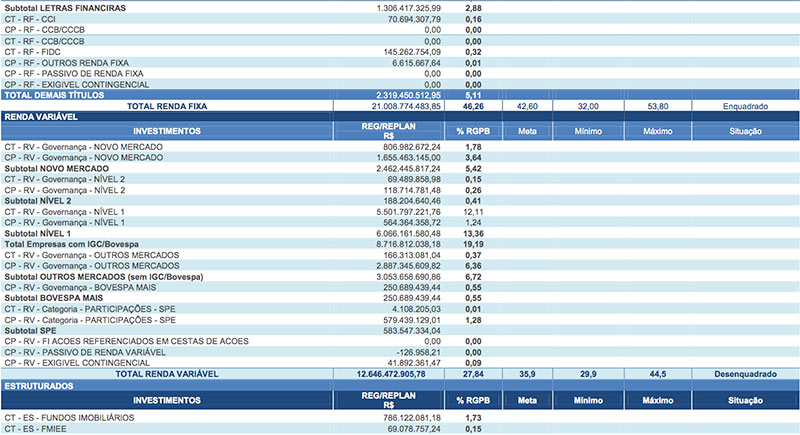
Task: Click the TOTAL RENDA VARIÁVEL amount 12.646.472.905,78
Action: tap(405, 374)
